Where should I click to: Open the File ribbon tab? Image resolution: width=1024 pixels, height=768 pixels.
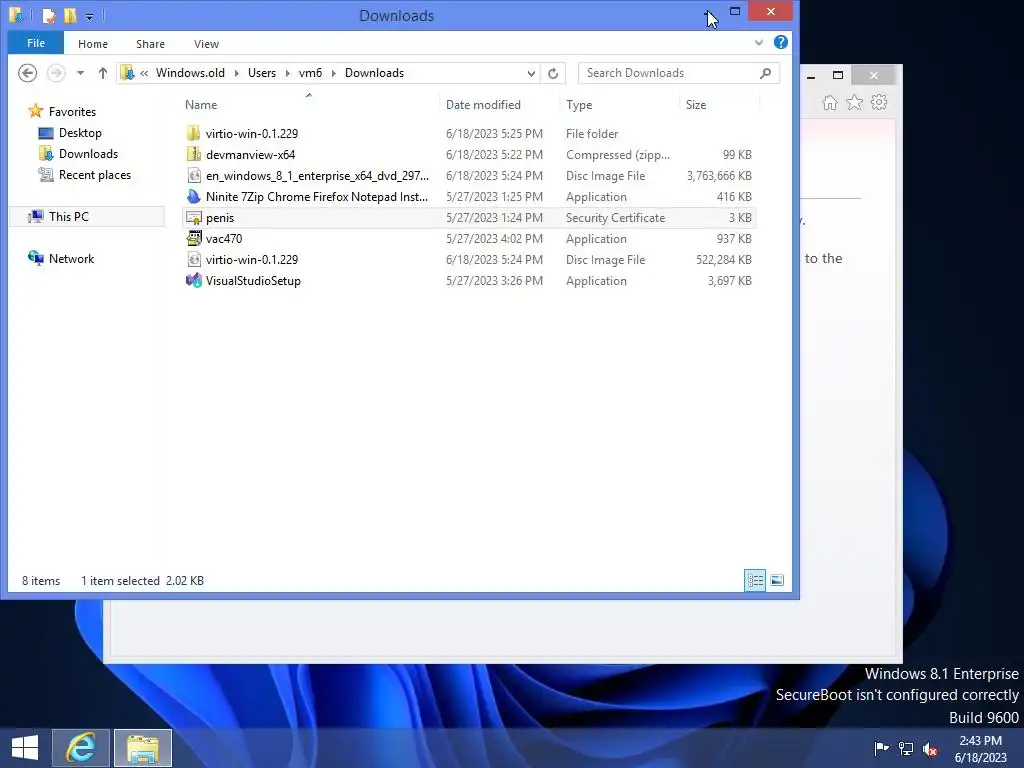pyautogui.click(x=36, y=43)
